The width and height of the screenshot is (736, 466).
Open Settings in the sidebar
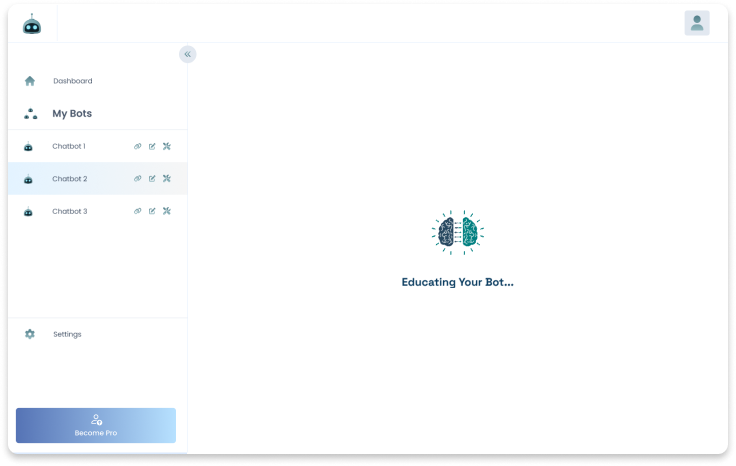(67, 334)
